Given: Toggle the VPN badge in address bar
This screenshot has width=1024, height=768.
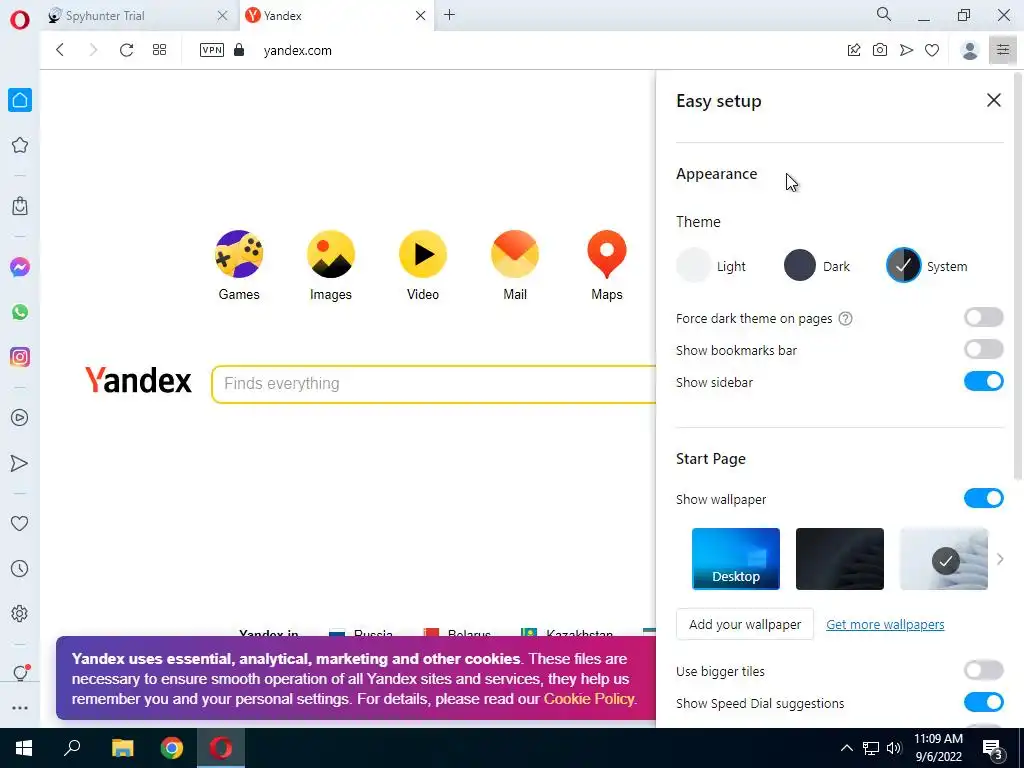Looking at the screenshot, I should pyautogui.click(x=212, y=50).
